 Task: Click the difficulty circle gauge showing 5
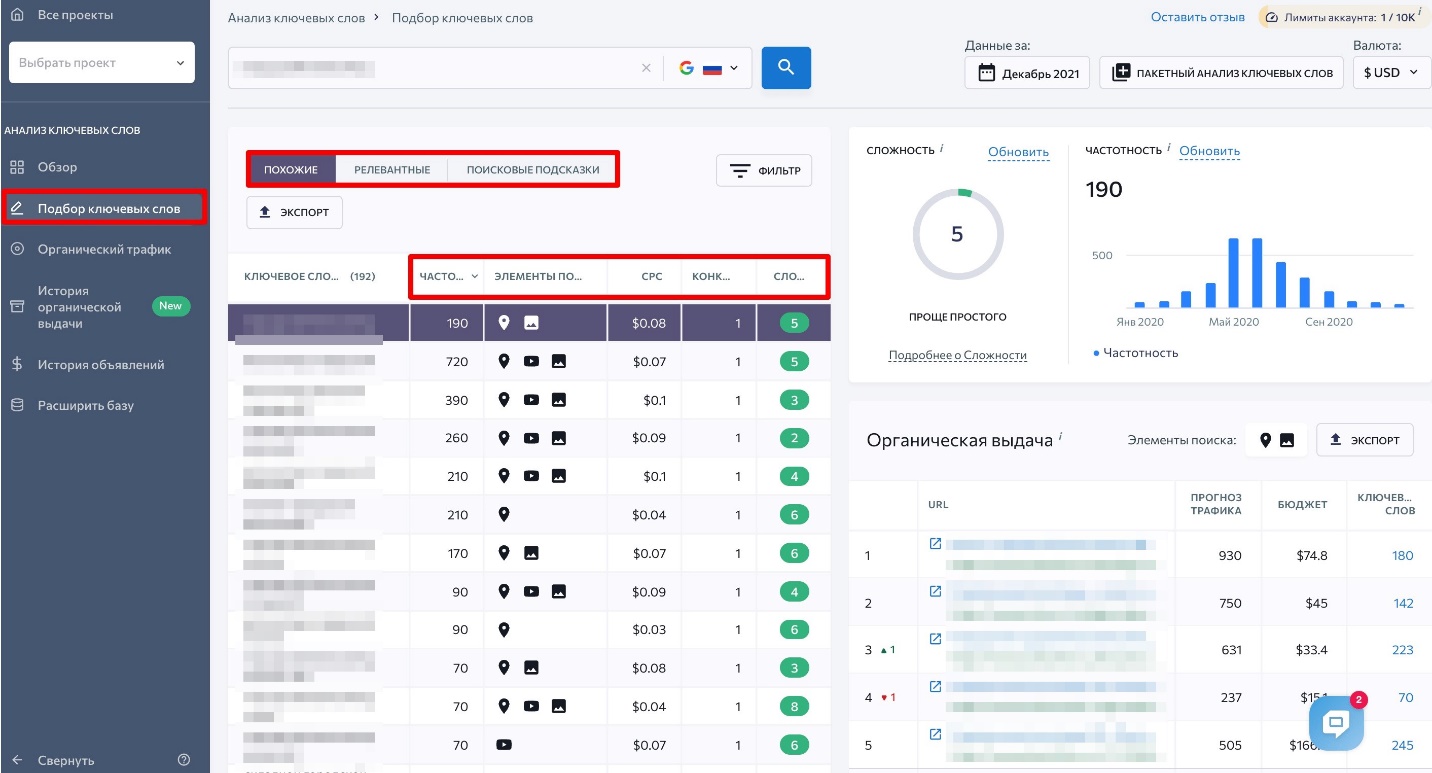point(957,234)
